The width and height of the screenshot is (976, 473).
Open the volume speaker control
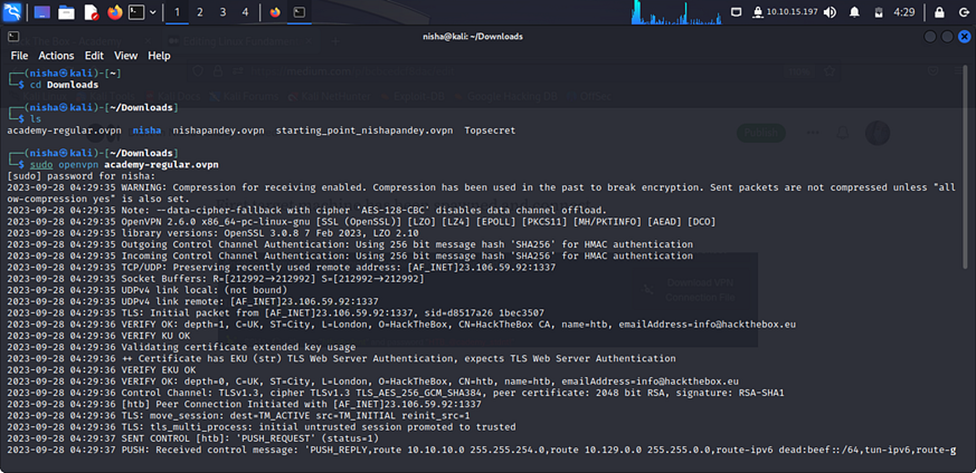click(830, 12)
